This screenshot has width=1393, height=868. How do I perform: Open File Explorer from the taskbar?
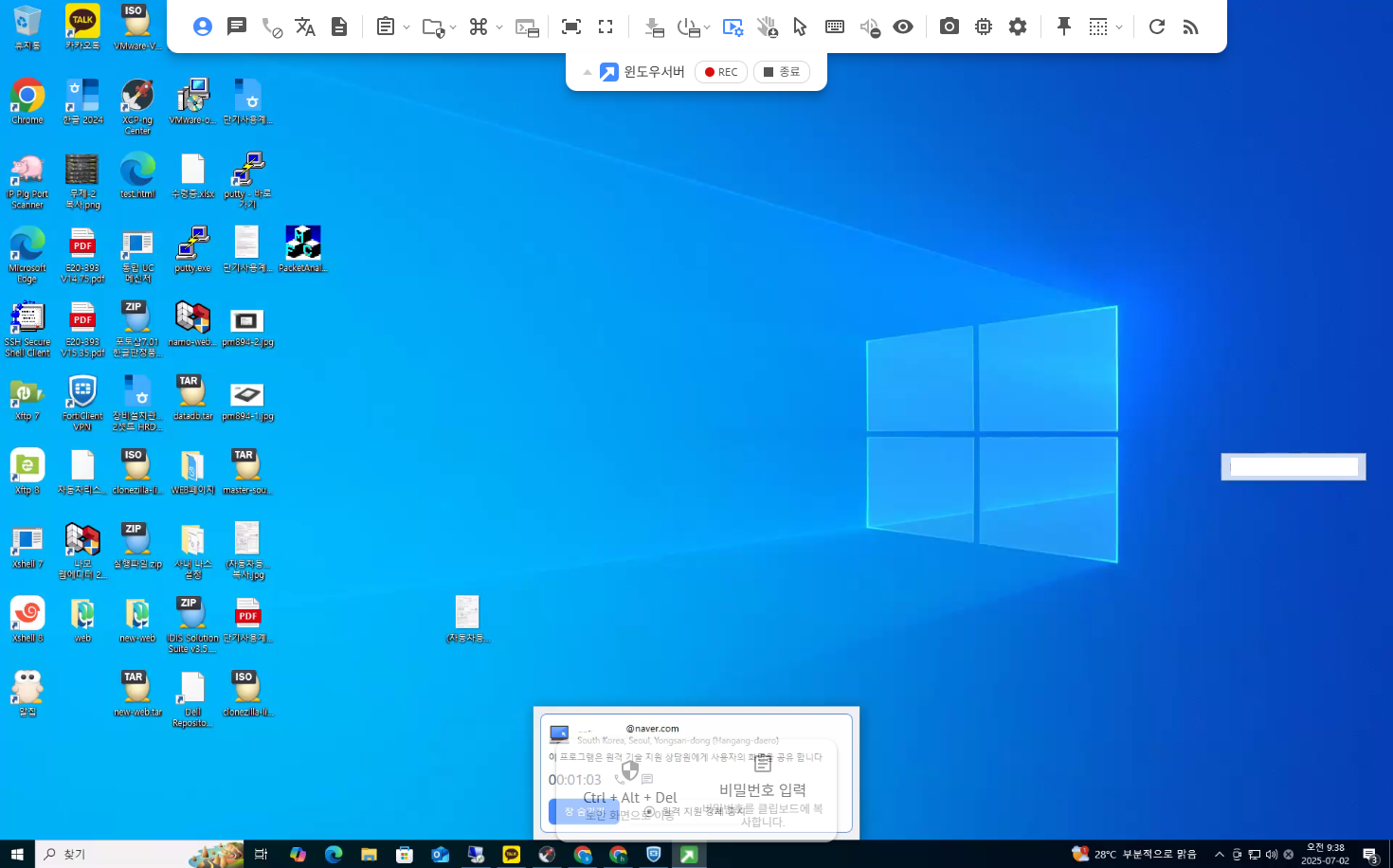tap(370, 854)
